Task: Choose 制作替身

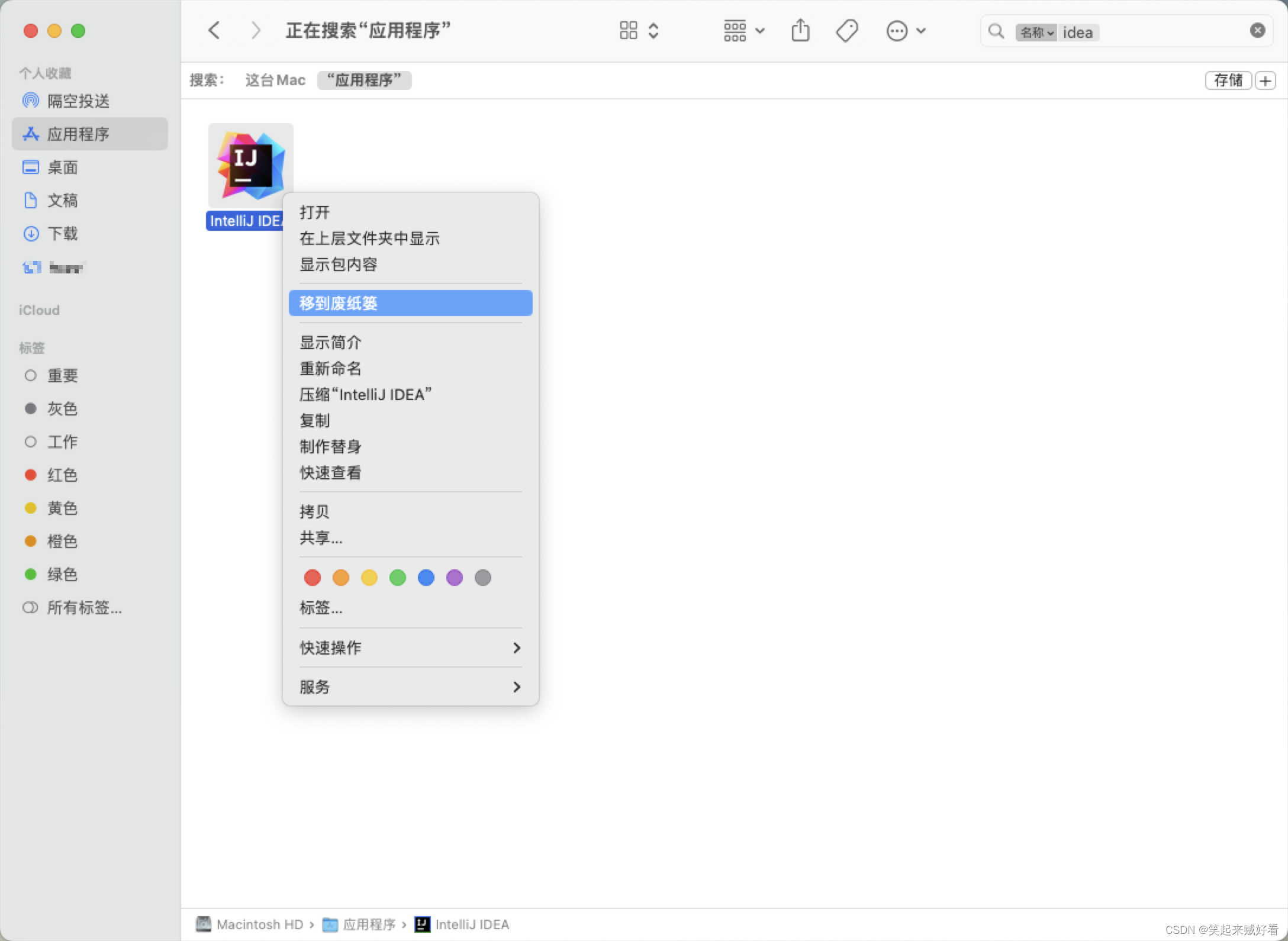Action: (x=411, y=447)
